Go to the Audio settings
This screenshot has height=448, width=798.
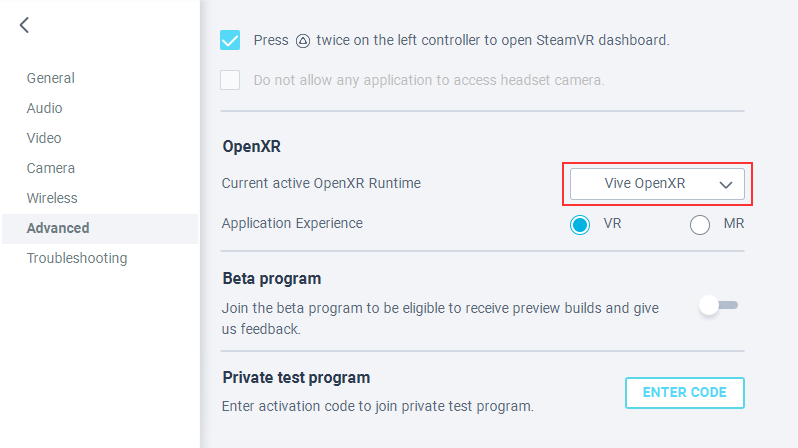pos(45,108)
